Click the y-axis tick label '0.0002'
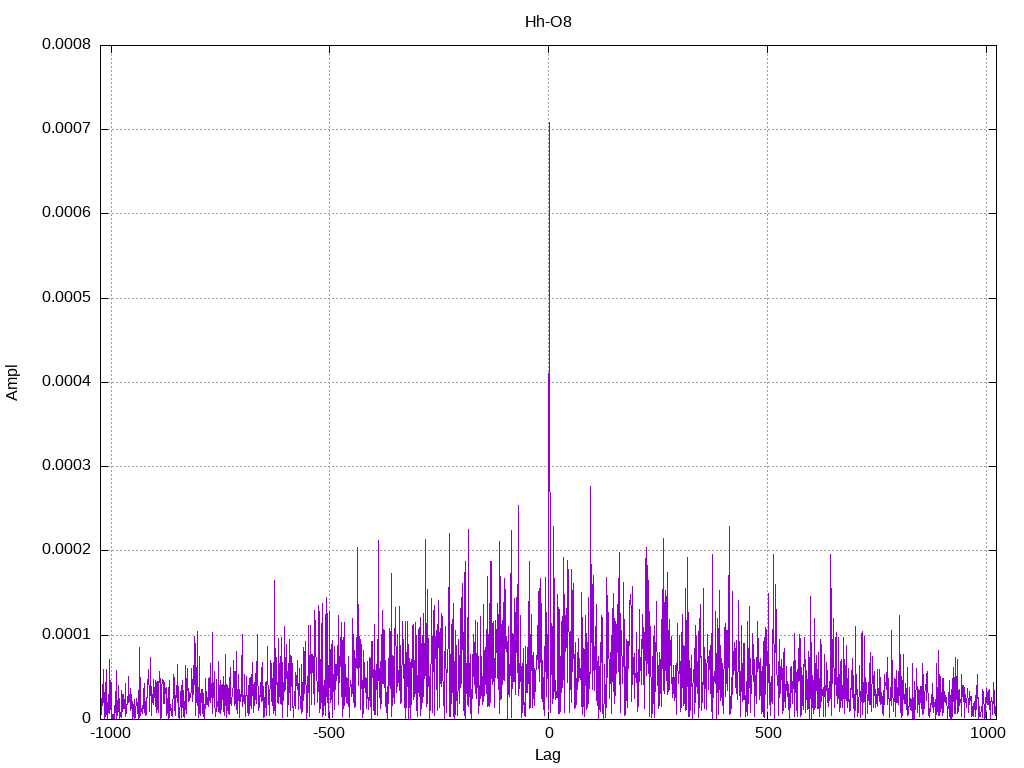The width and height of the screenshot is (1024, 768). 67,550
